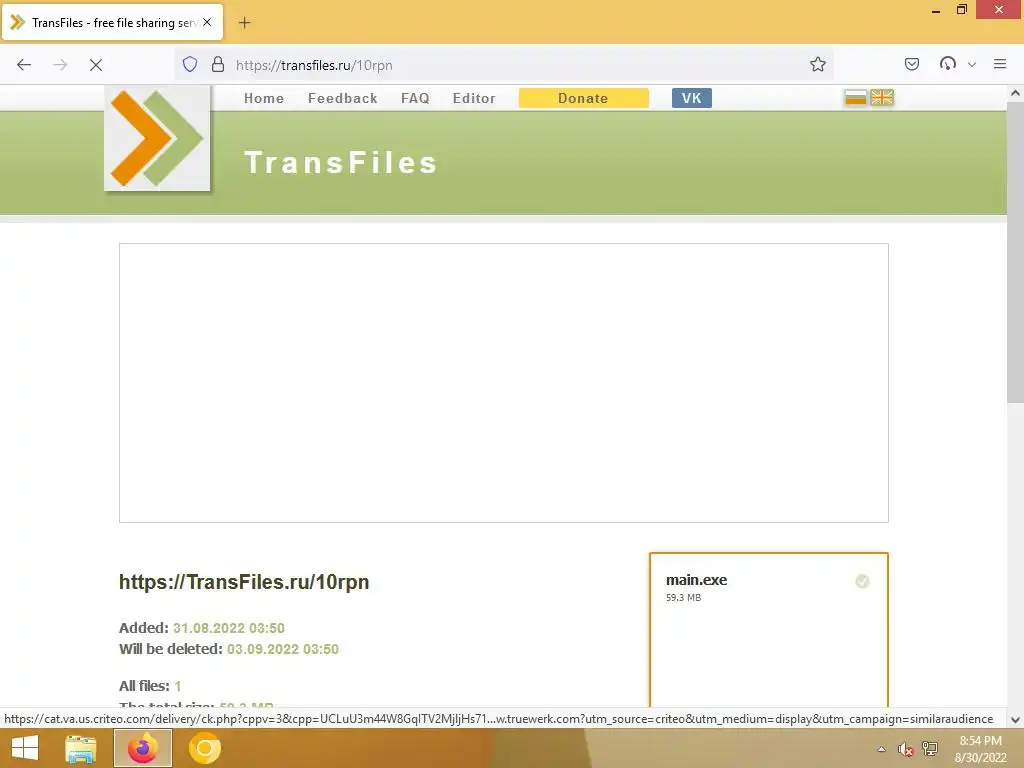Viewport: 1024px width, 768px height.
Task: Open tracking protection shield icon
Action: (190, 65)
